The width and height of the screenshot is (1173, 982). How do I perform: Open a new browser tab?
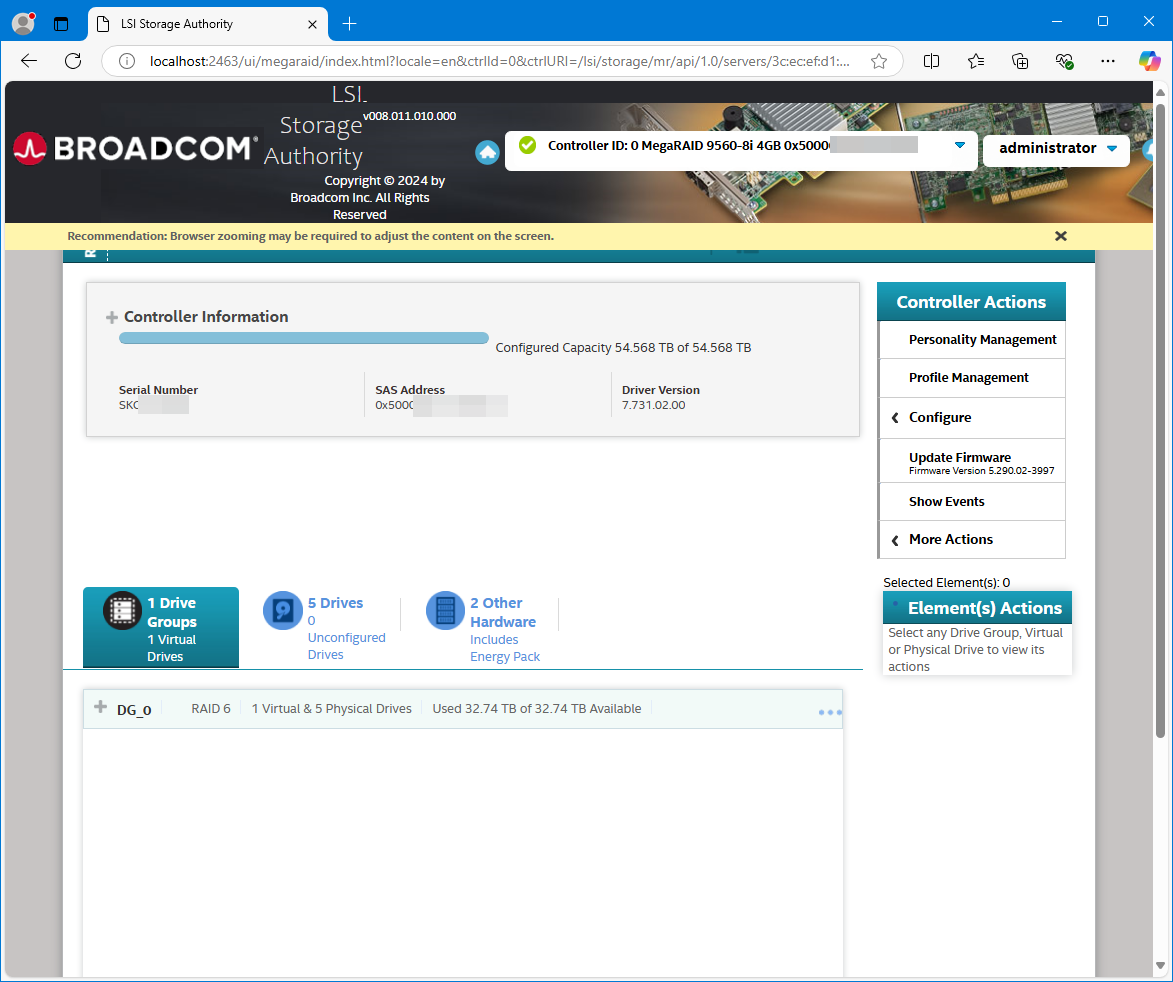[x=349, y=24]
